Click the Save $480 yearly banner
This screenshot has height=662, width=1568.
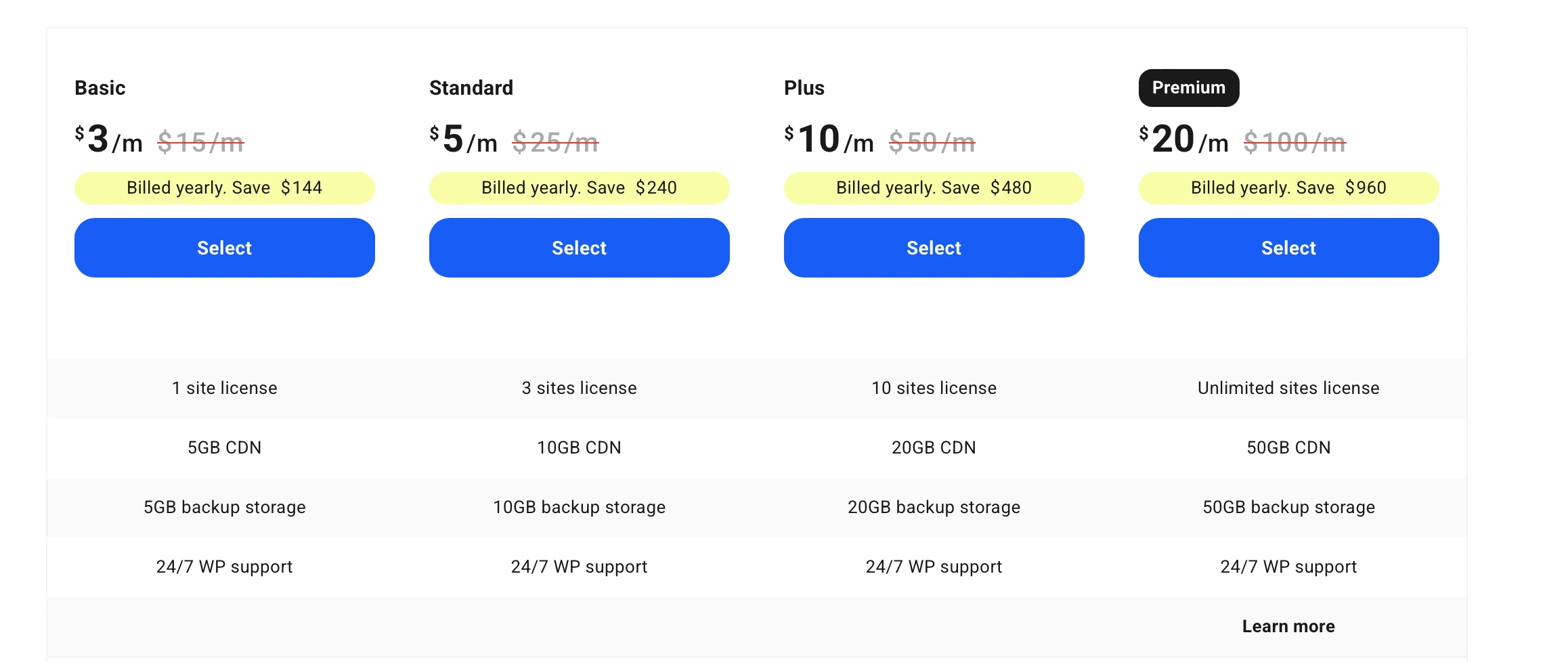[934, 187]
